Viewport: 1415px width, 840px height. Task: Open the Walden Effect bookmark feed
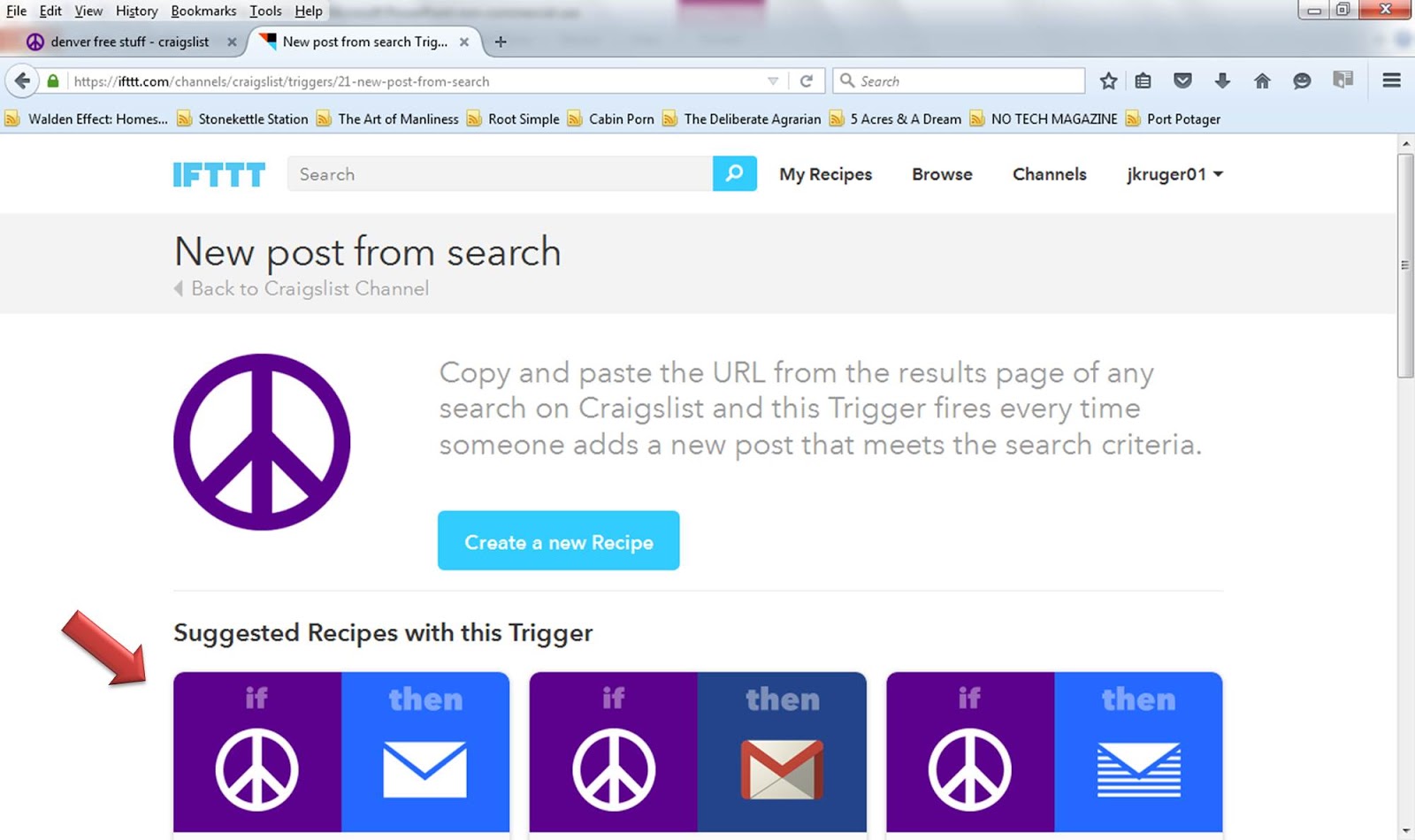click(x=87, y=118)
